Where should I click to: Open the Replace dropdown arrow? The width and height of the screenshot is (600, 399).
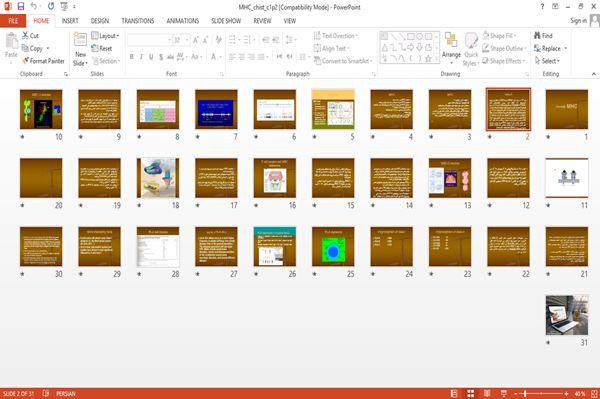[566, 48]
